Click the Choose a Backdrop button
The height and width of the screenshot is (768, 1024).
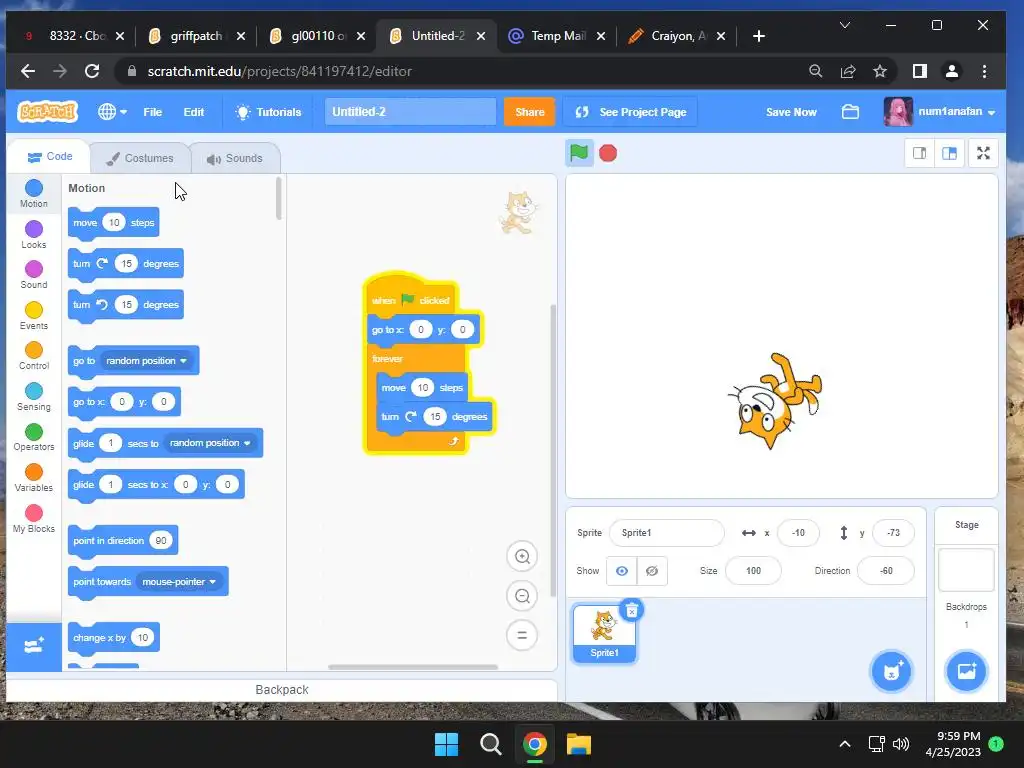967,671
